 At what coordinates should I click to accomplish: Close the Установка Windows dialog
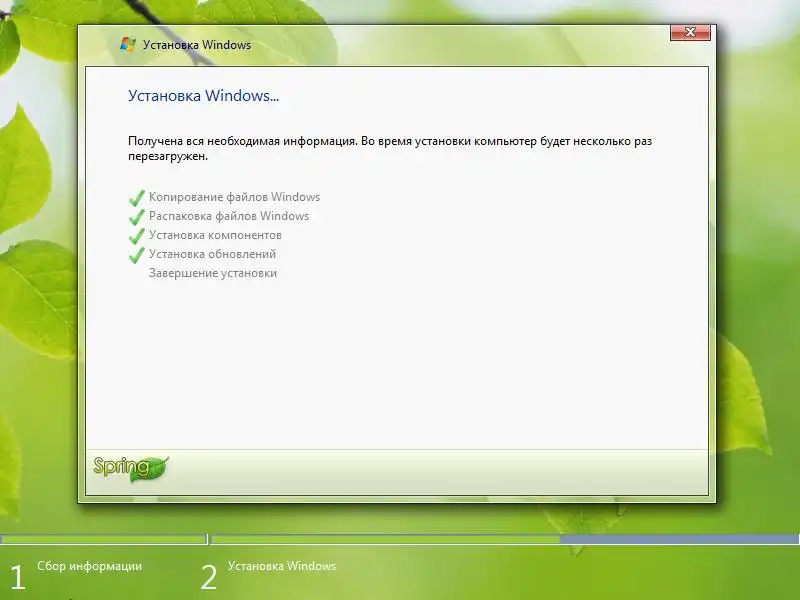[x=690, y=33]
